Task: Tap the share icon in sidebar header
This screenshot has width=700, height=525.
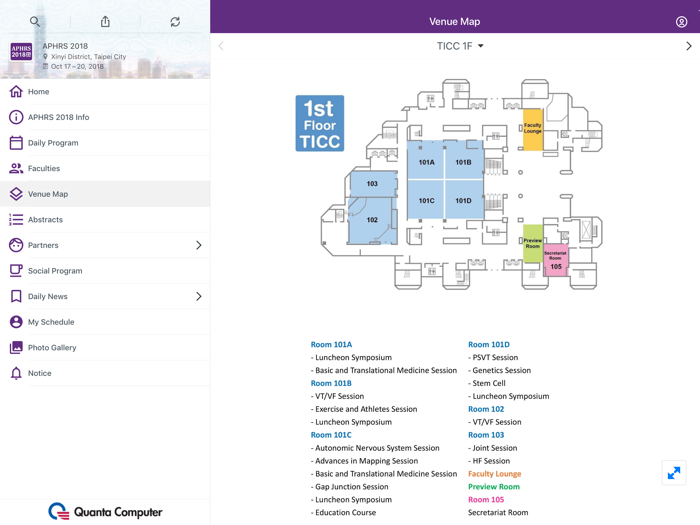Action: (x=105, y=21)
